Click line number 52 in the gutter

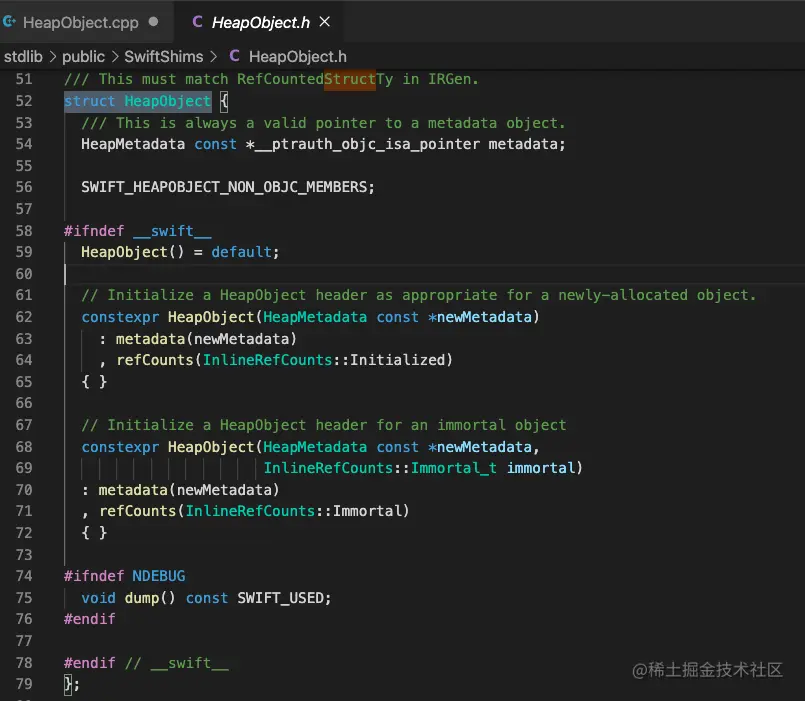24,101
